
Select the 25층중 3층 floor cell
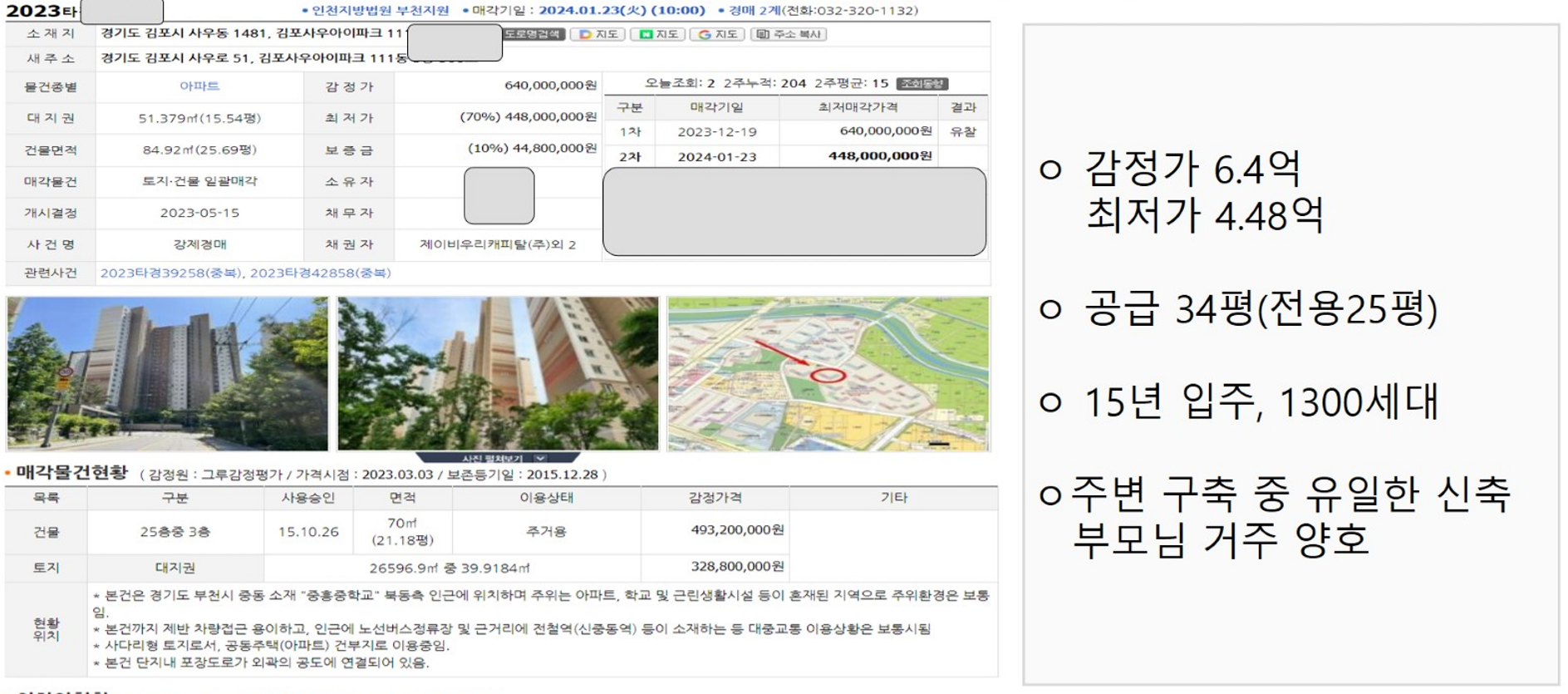pyautogui.click(x=175, y=532)
